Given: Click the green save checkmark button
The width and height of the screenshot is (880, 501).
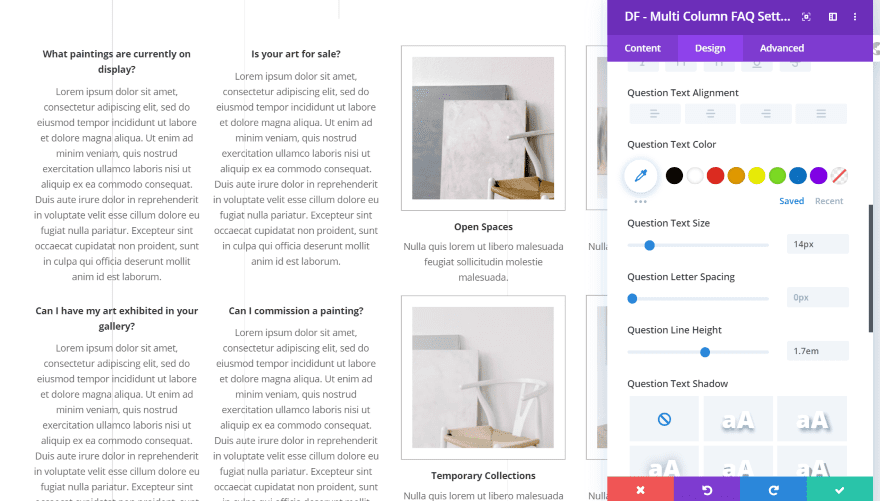Looking at the screenshot, I should [840, 489].
